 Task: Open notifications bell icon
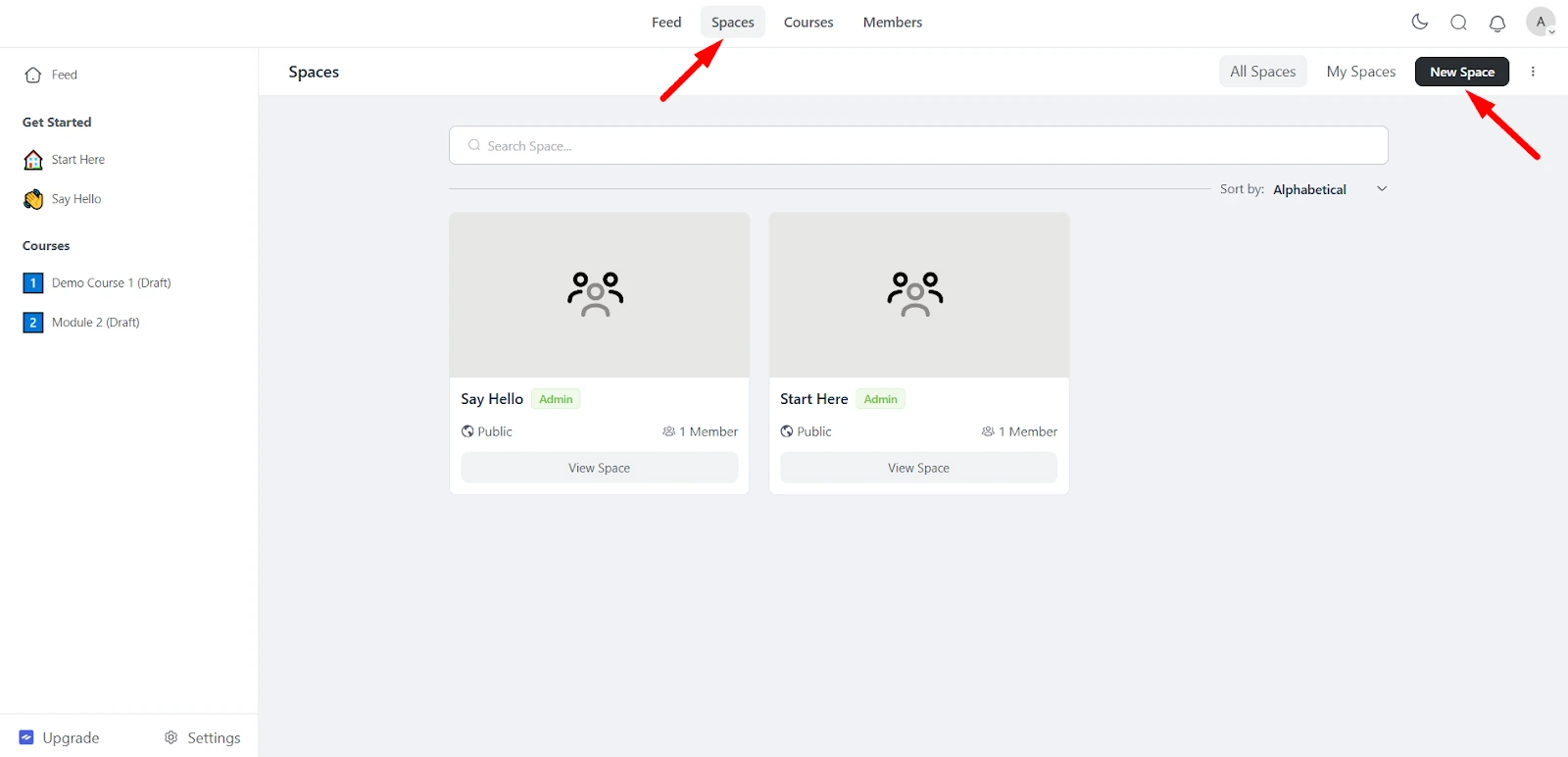(x=1497, y=23)
